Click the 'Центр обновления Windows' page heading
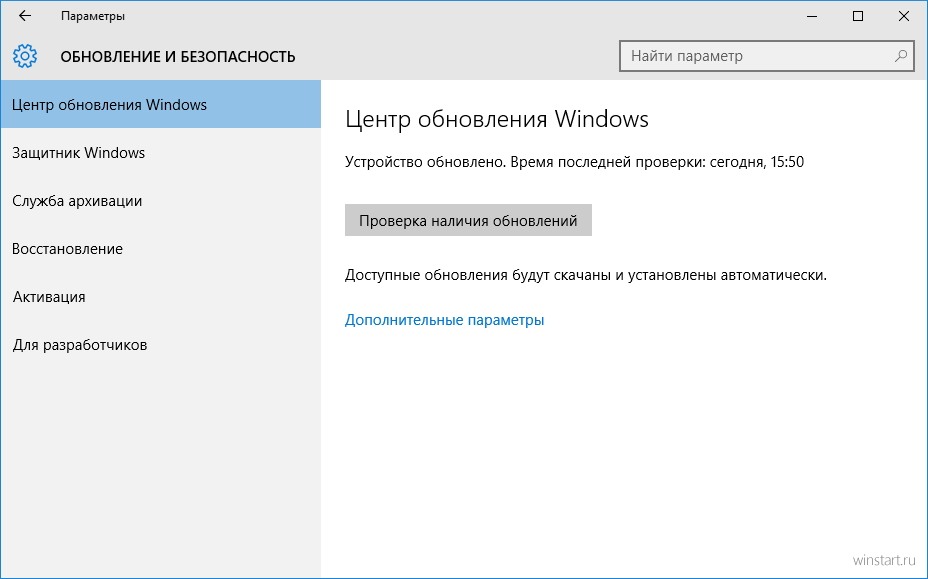928x579 pixels. pyautogui.click(x=497, y=119)
